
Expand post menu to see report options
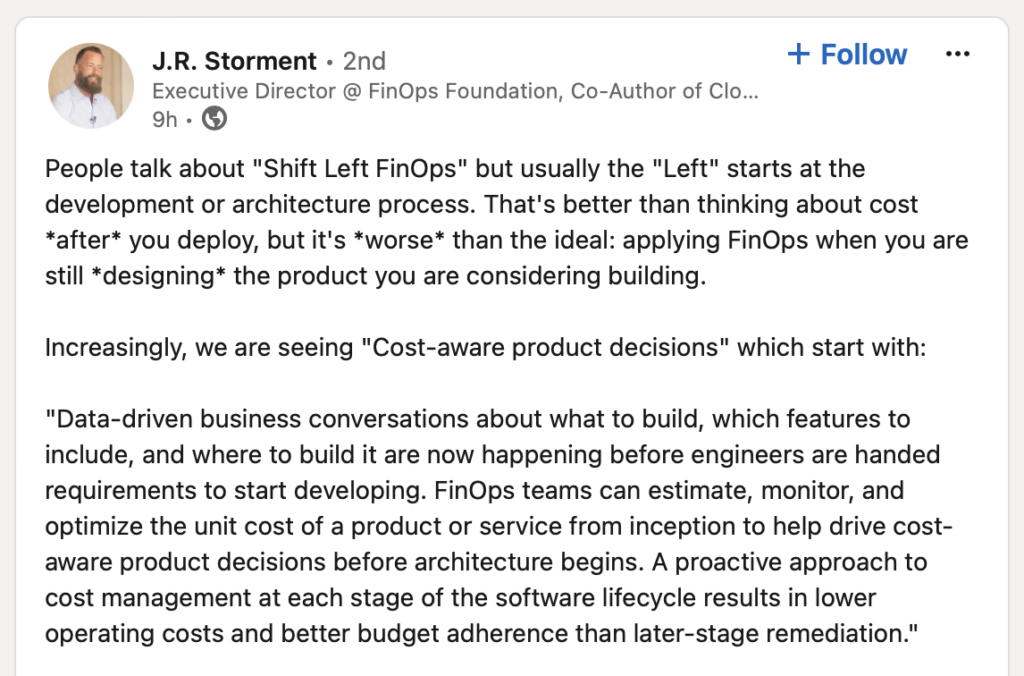pyautogui.click(x=958, y=54)
